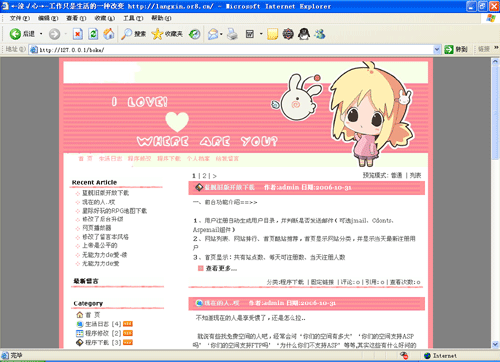Viewport: 500px width, 362px height.
Task: Open the 查看更多 read more link
Action: (221, 268)
